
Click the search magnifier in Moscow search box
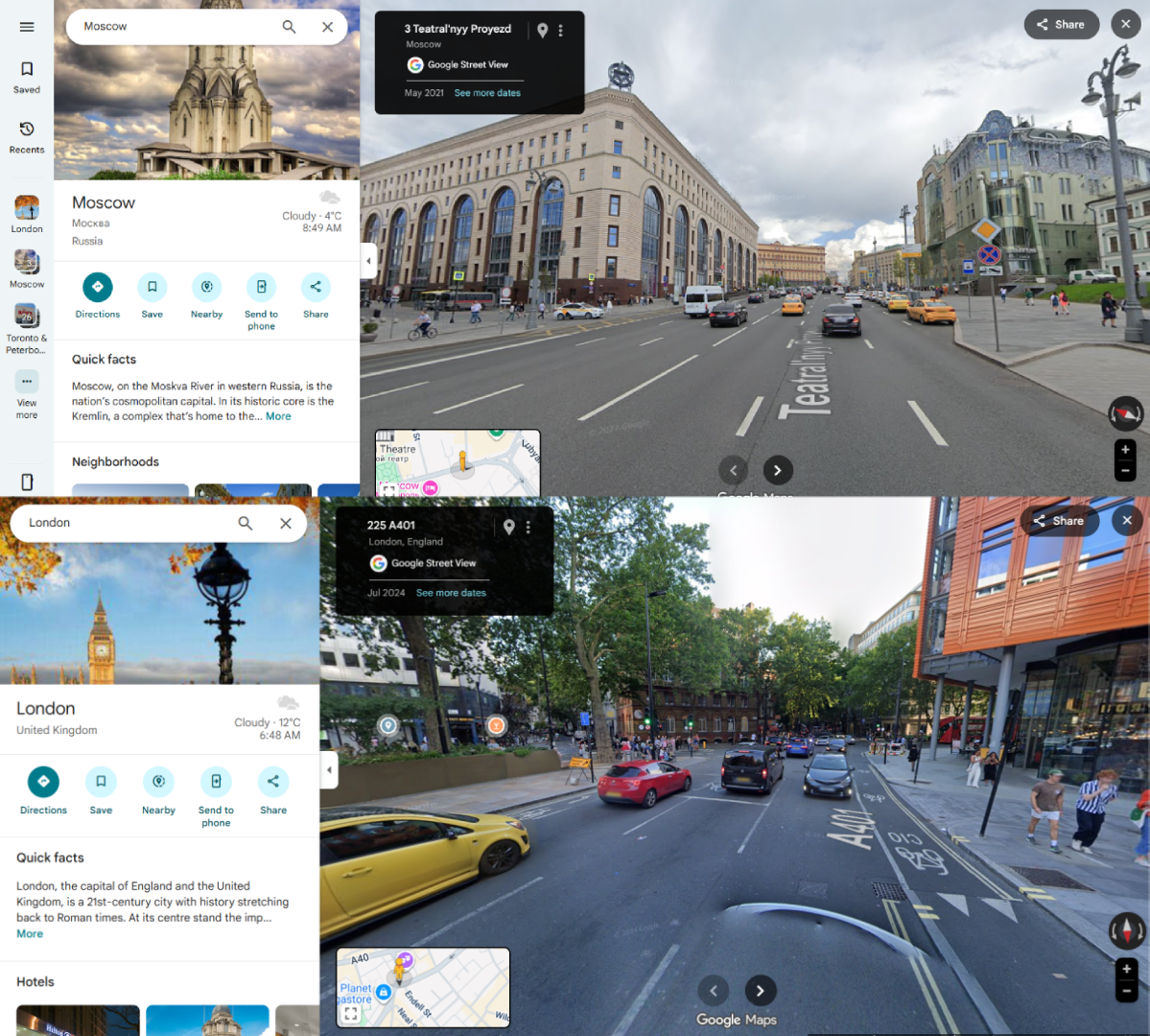click(x=289, y=27)
